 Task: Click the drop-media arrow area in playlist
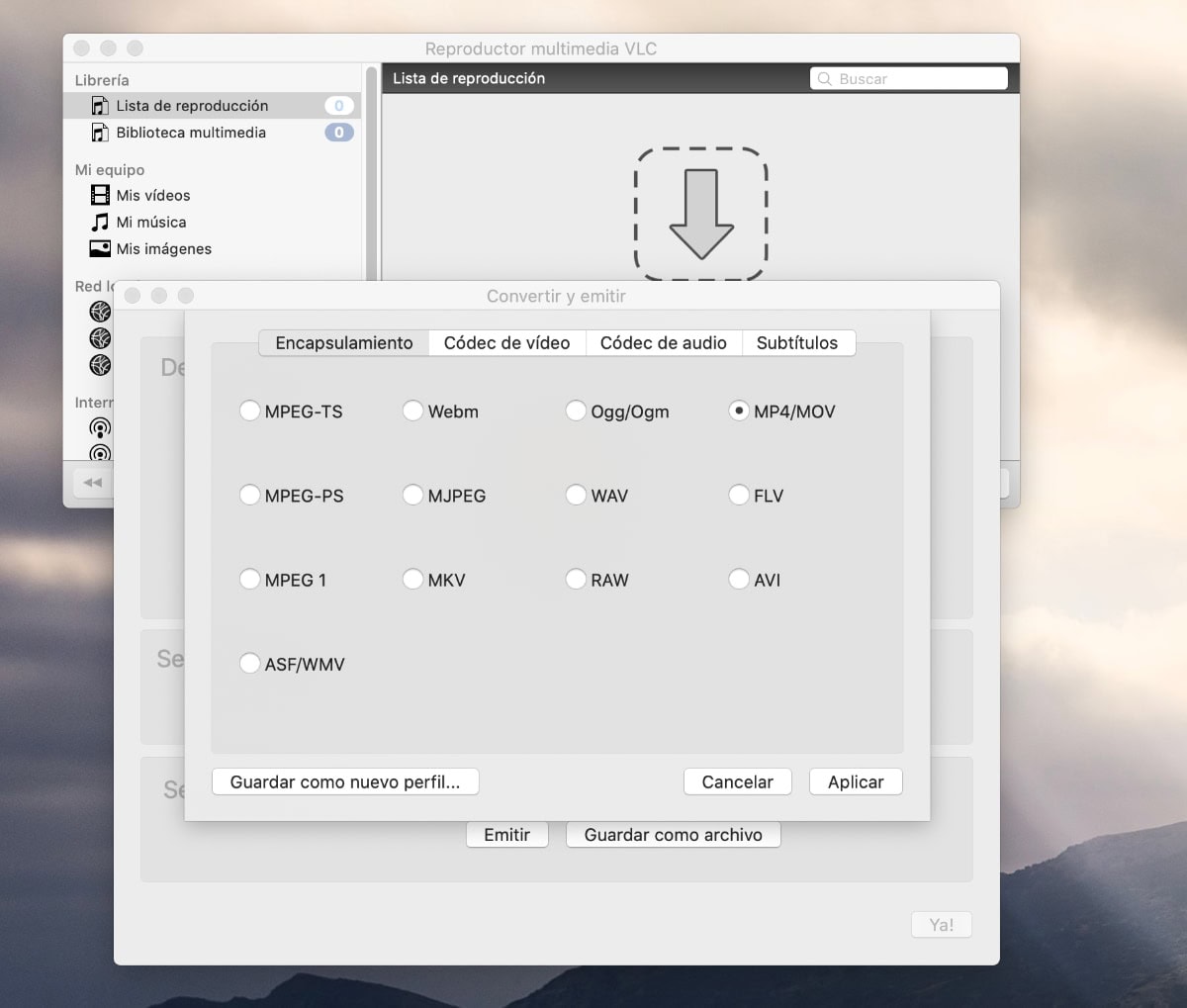click(x=701, y=214)
